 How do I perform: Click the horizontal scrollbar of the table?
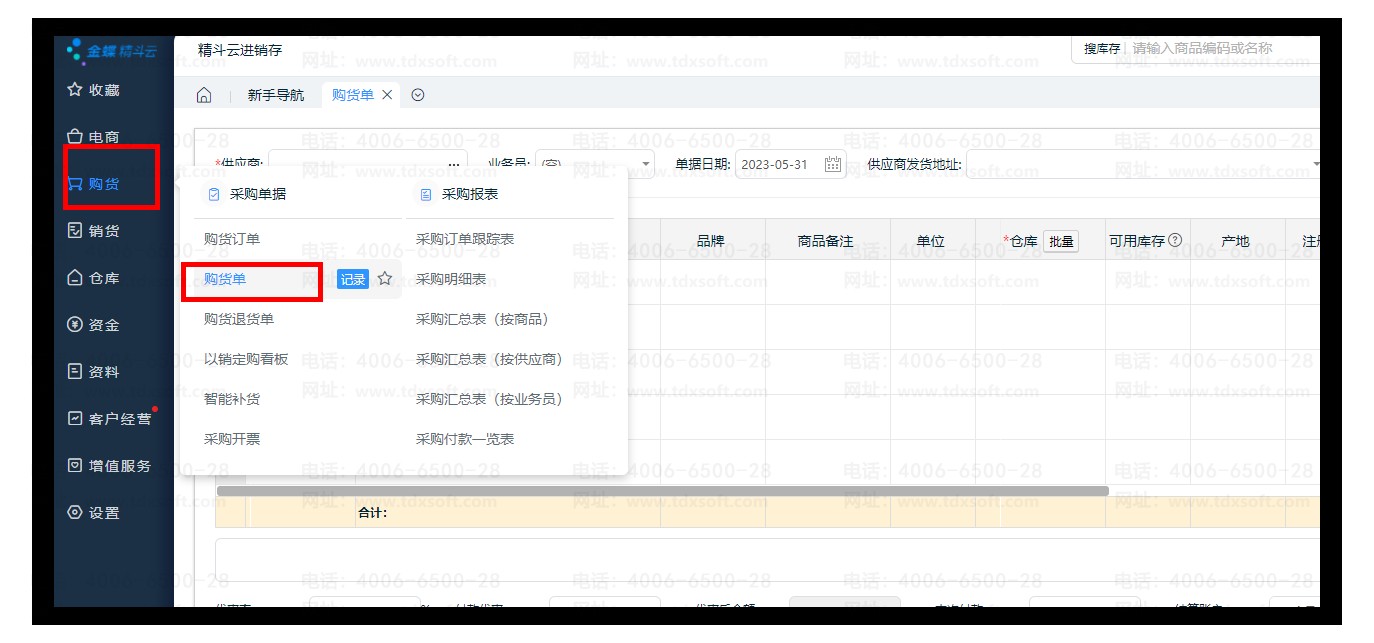pyautogui.click(x=663, y=491)
